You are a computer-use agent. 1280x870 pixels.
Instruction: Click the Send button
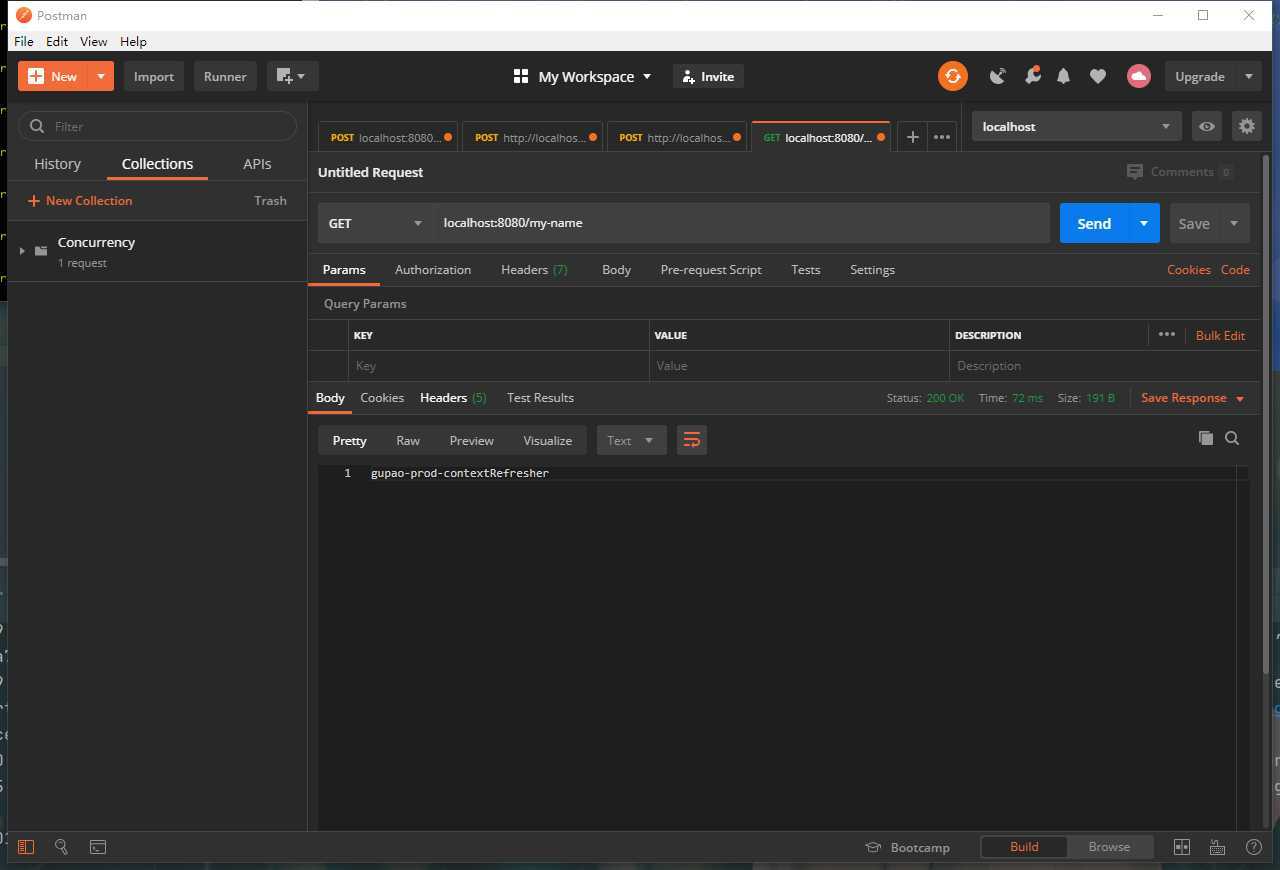pos(1094,223)
